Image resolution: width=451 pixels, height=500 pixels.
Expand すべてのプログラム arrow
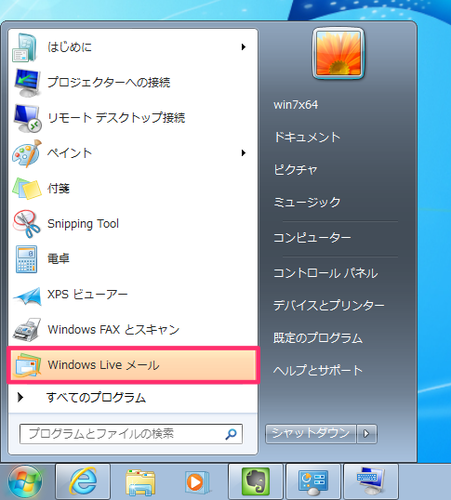[20, 397]
